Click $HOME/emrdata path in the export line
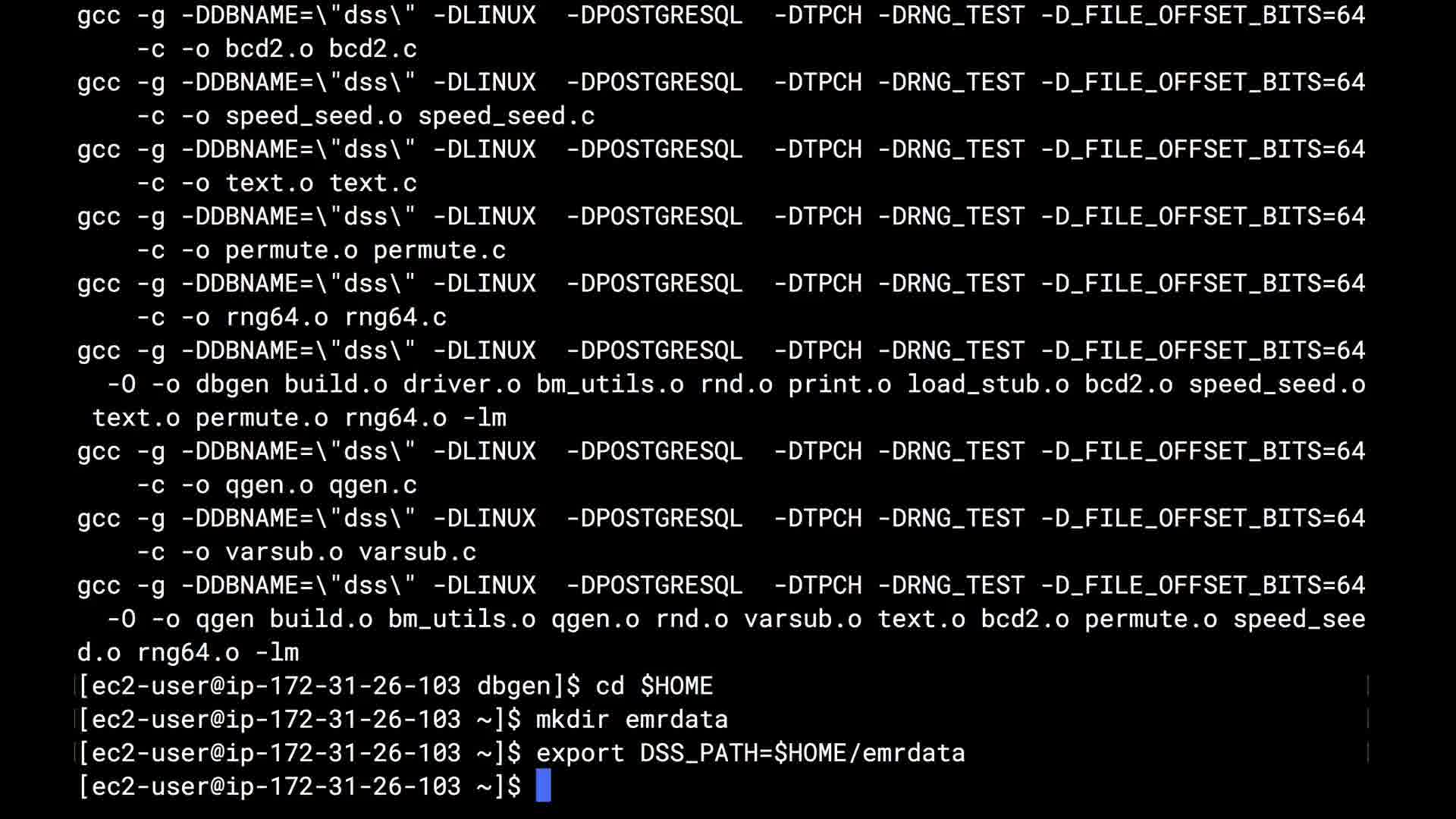Image resolution: width=1456 pixels, height=819 pixels. 870,752
